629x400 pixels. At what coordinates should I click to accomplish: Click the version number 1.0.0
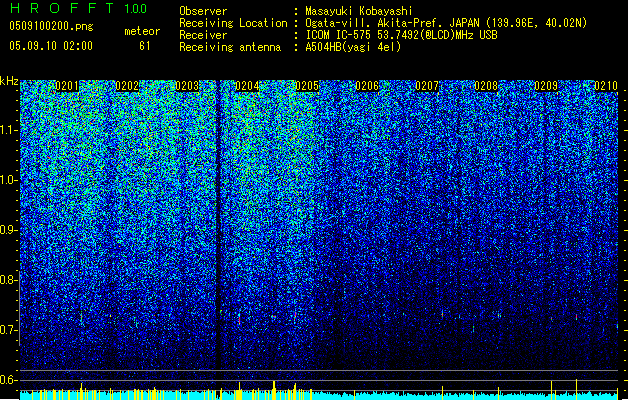136,9
